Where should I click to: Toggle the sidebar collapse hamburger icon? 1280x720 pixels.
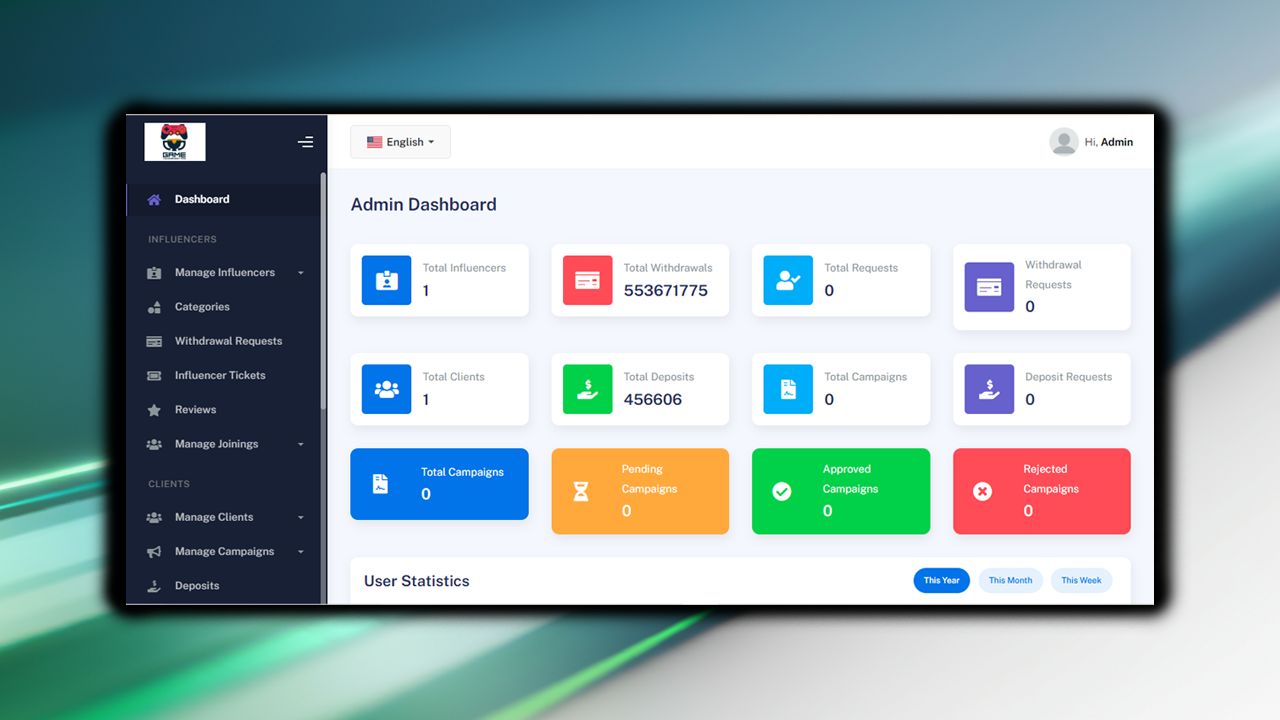click(305, 142)
